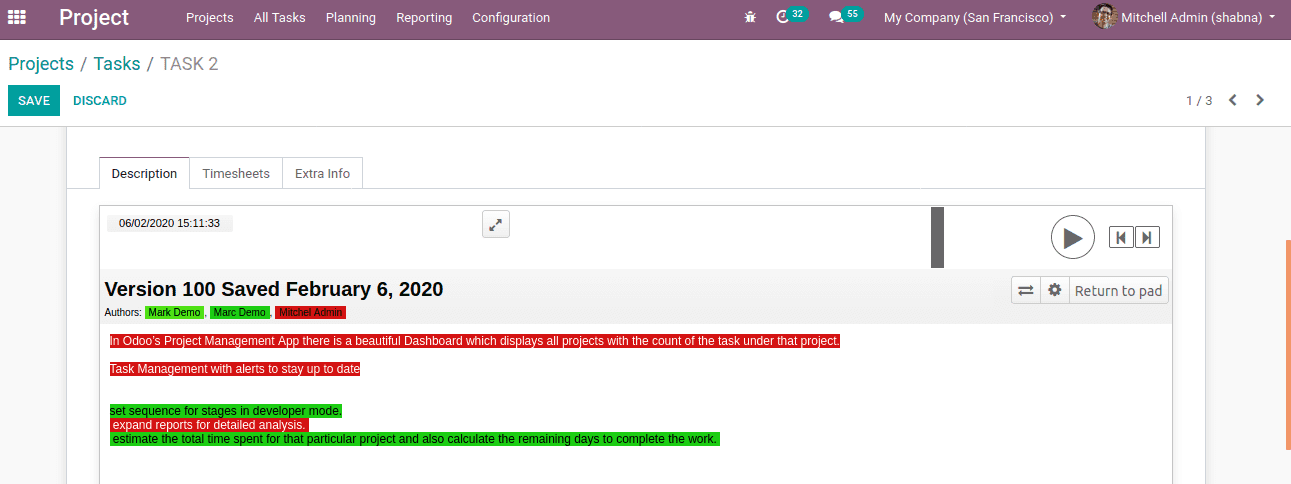Image resolution: width=1291 pixels, height=484 pixels.
Task: Open the All Tasks menu
Action: pyautogui.click(x=280, y=18)
